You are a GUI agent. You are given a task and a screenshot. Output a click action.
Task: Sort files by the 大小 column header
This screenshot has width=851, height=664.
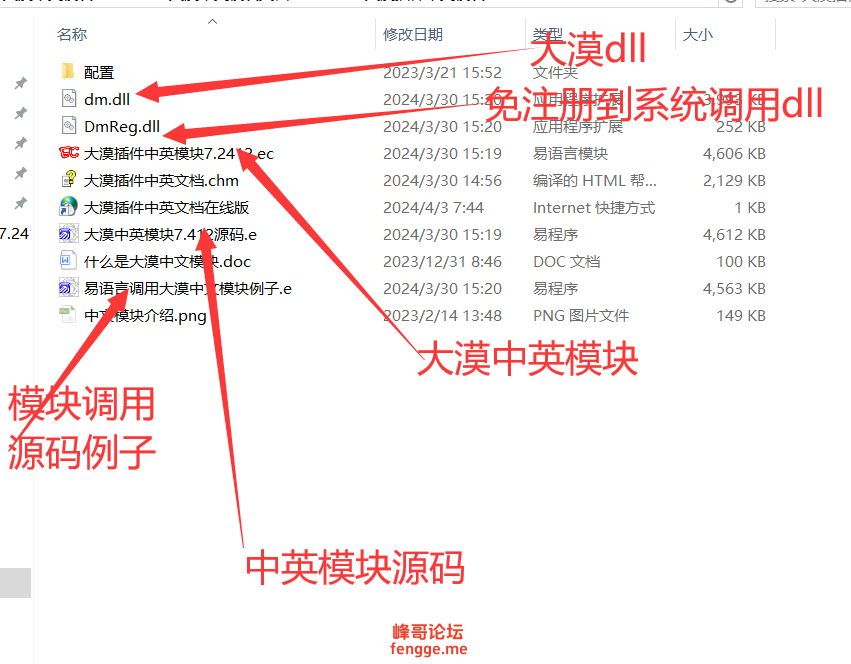[x=697, y=35]
